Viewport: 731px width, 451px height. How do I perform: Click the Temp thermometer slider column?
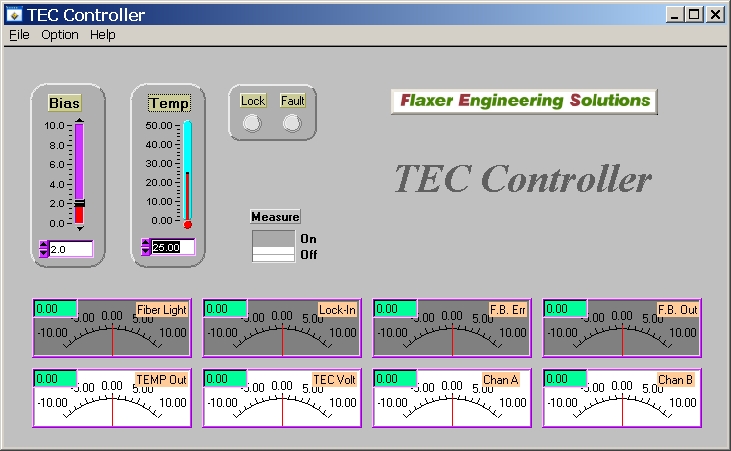point(187,170)
